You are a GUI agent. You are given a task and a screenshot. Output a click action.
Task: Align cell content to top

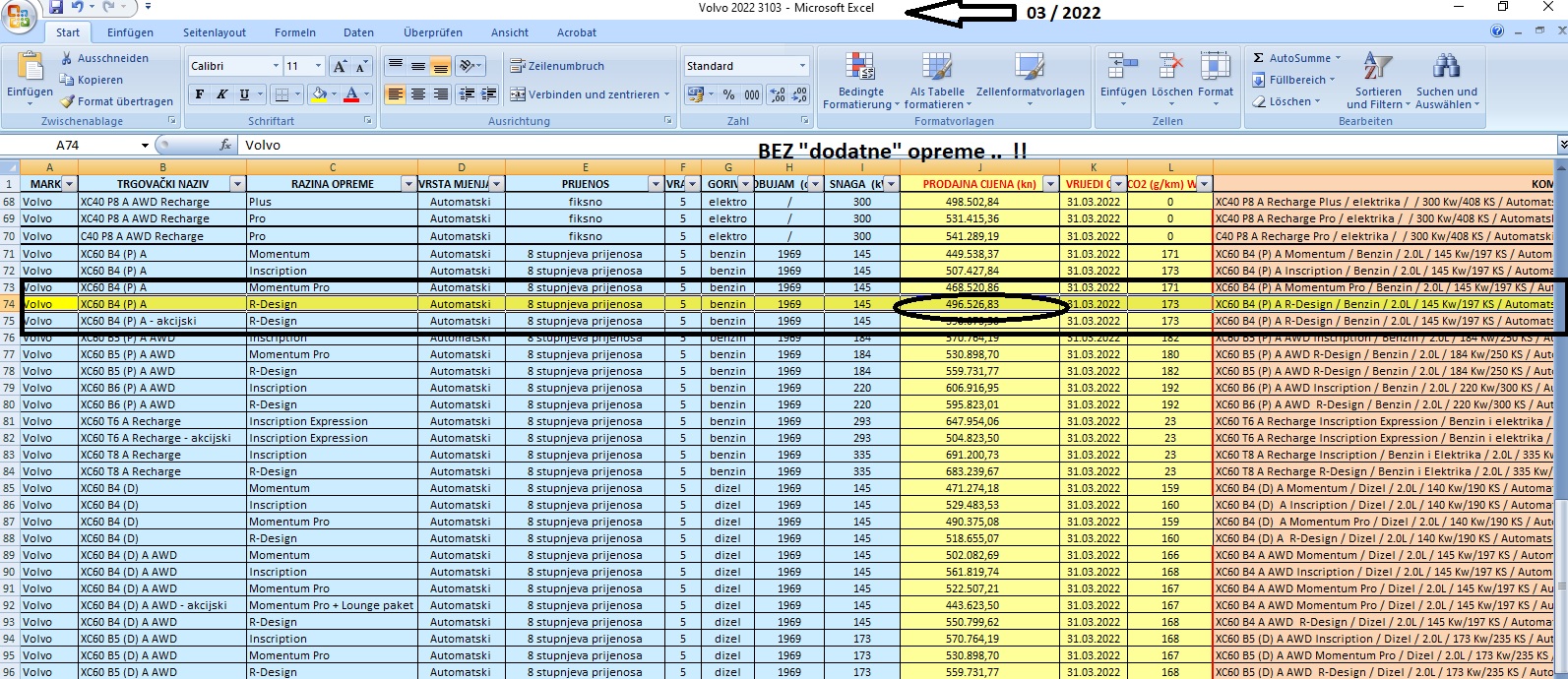(x=396, y=66)
